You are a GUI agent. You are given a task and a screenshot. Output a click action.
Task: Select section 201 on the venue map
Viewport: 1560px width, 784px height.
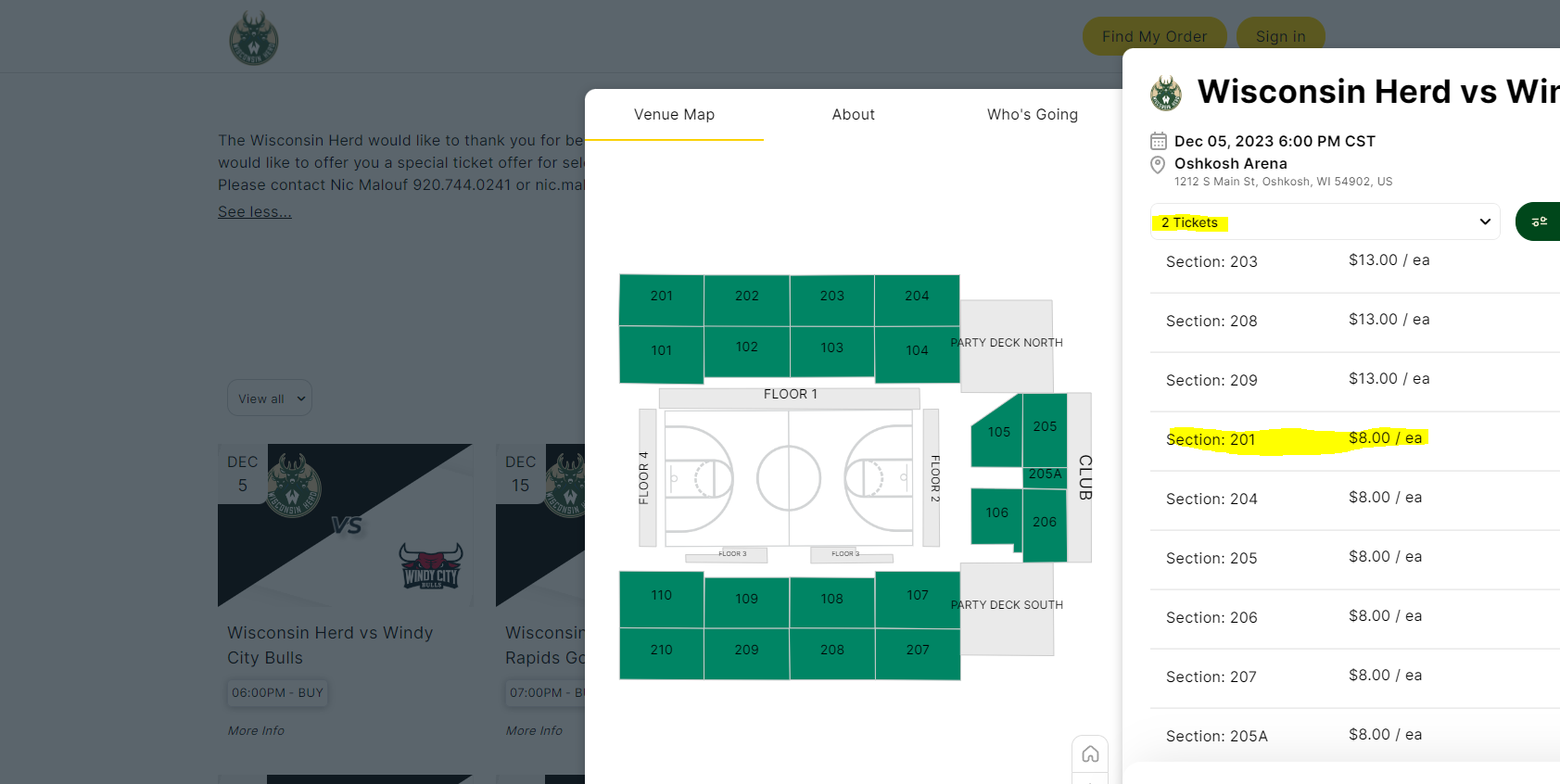tap(661, 297)
